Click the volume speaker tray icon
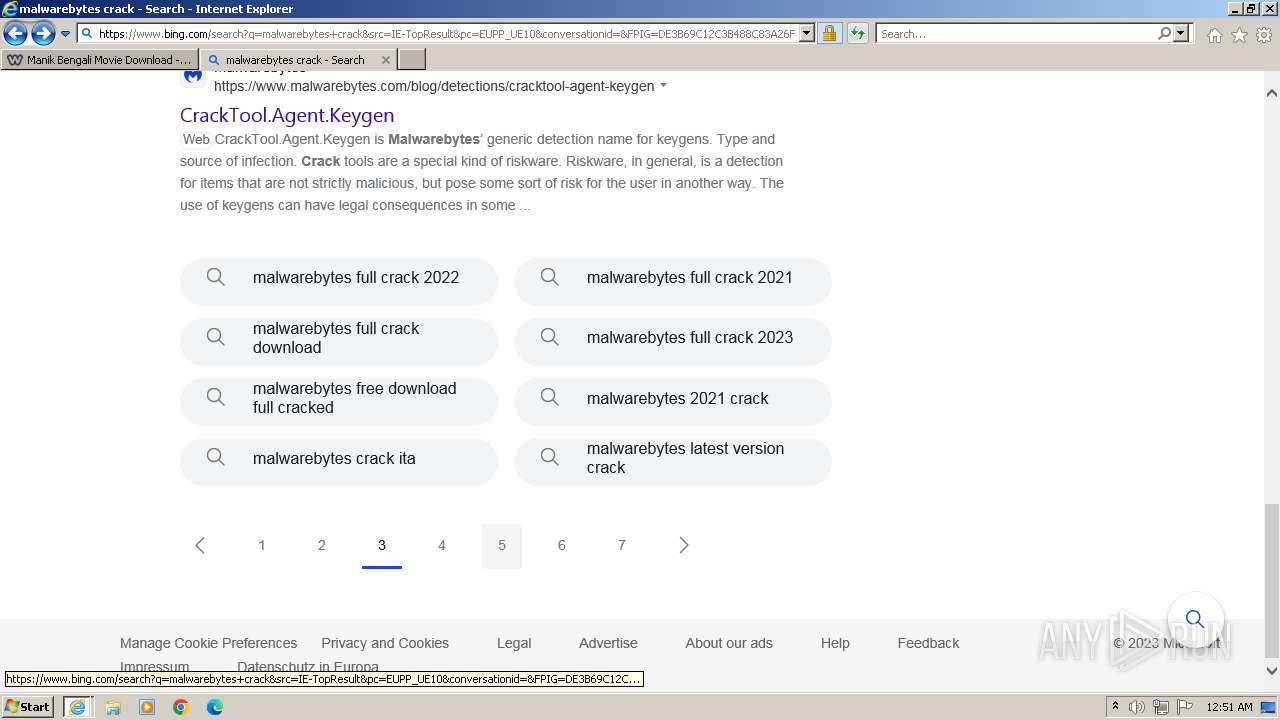 point(1137,707)
